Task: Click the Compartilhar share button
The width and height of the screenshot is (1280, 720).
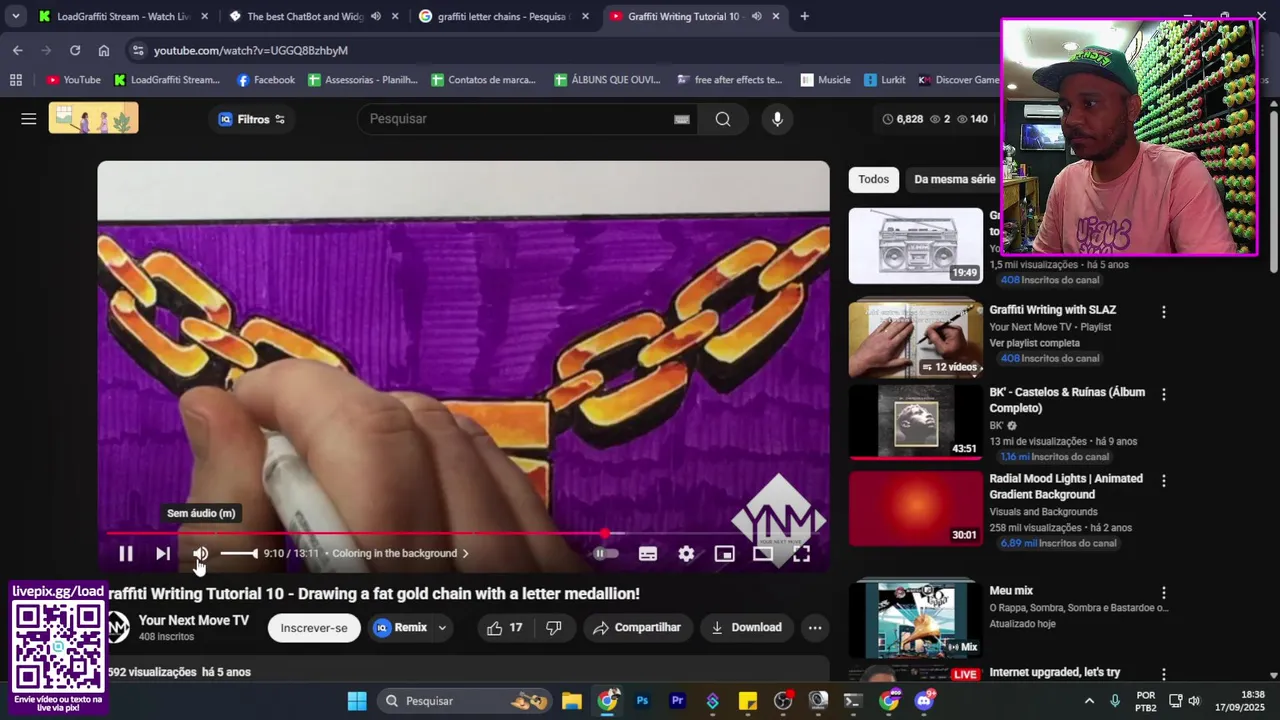Action: (636, 628)
